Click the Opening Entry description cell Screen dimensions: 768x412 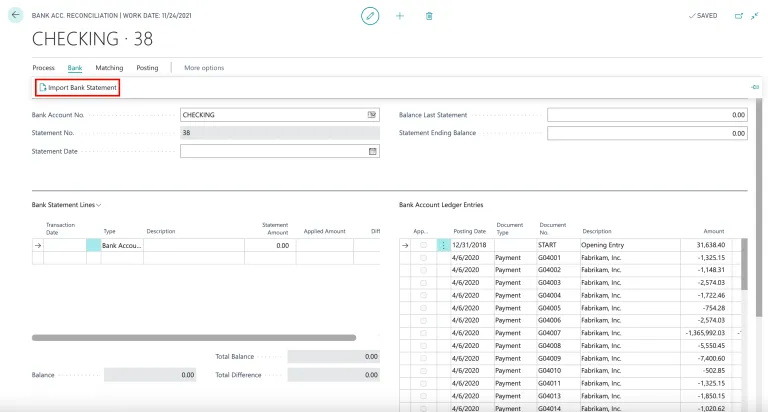630,245
